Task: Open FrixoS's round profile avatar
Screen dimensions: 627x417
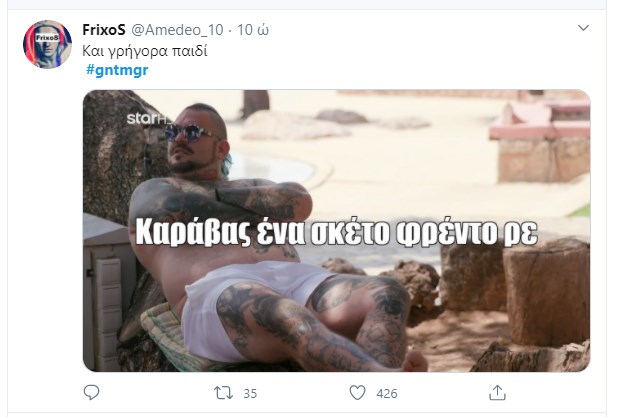Action: 47,44
